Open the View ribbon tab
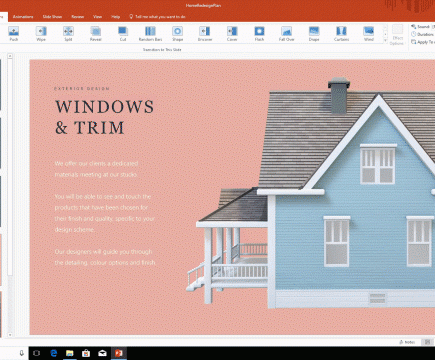The height and width of the screenshot is (360, 435). point(97,17)
